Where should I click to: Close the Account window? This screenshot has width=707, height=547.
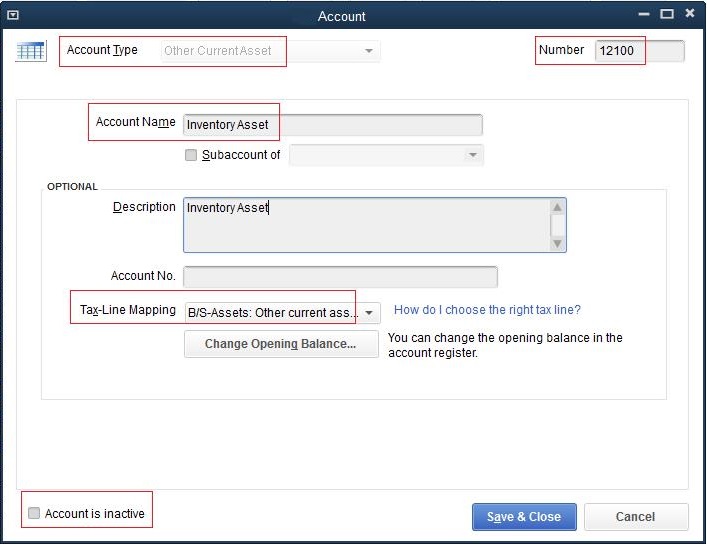(689, 14)
